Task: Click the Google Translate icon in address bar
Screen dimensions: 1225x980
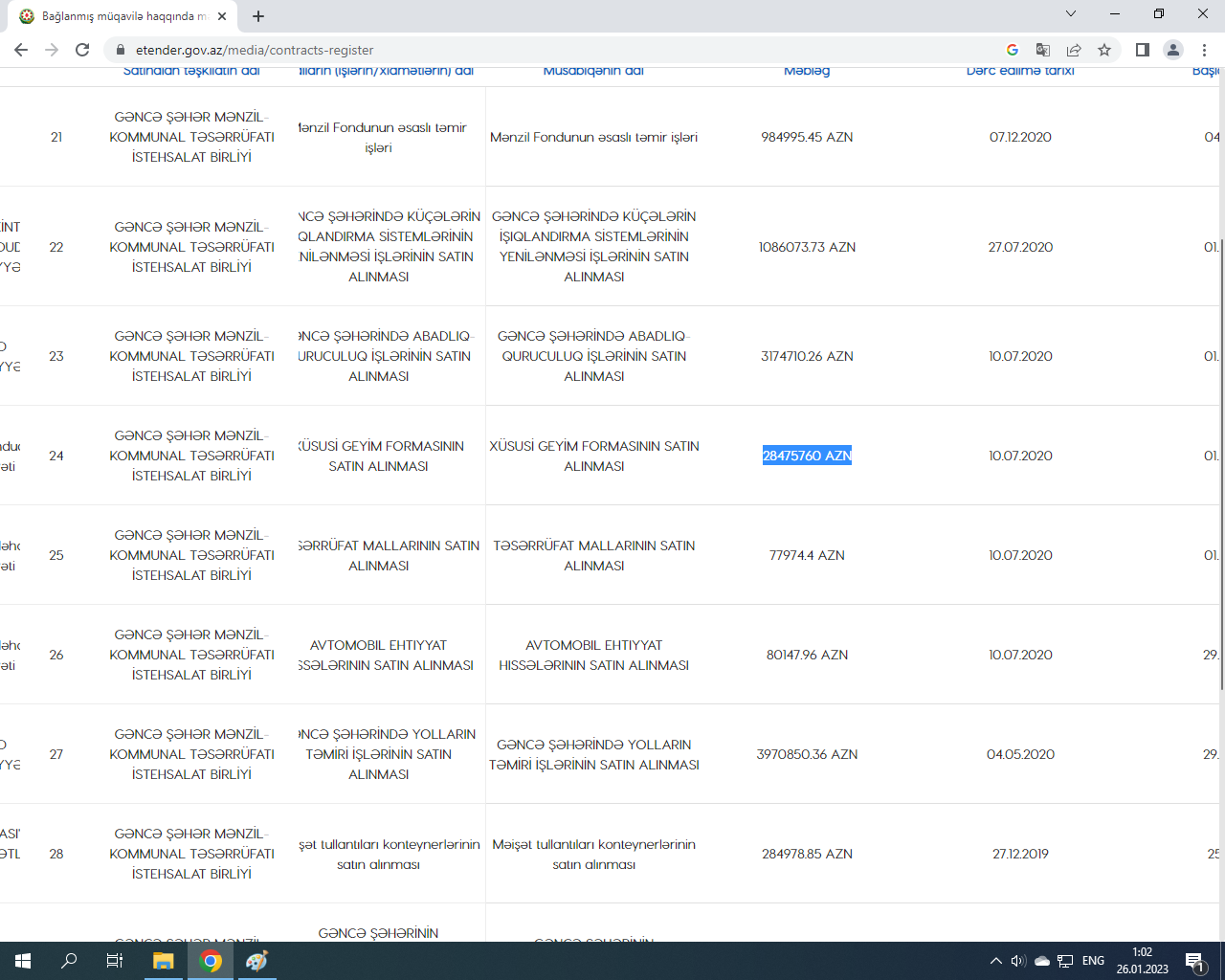Action: point(1043,50)
